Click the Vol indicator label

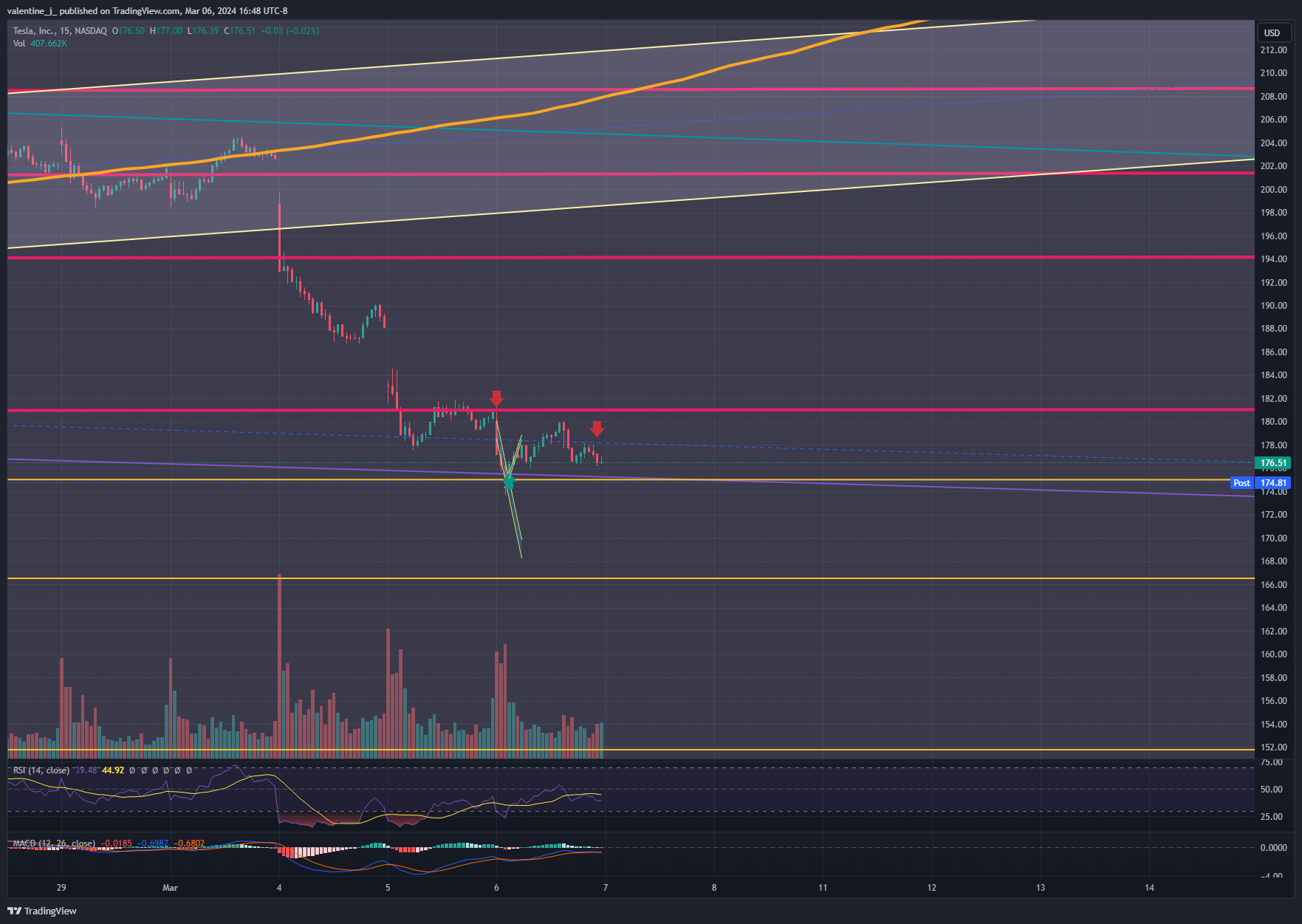coord(19,44)
